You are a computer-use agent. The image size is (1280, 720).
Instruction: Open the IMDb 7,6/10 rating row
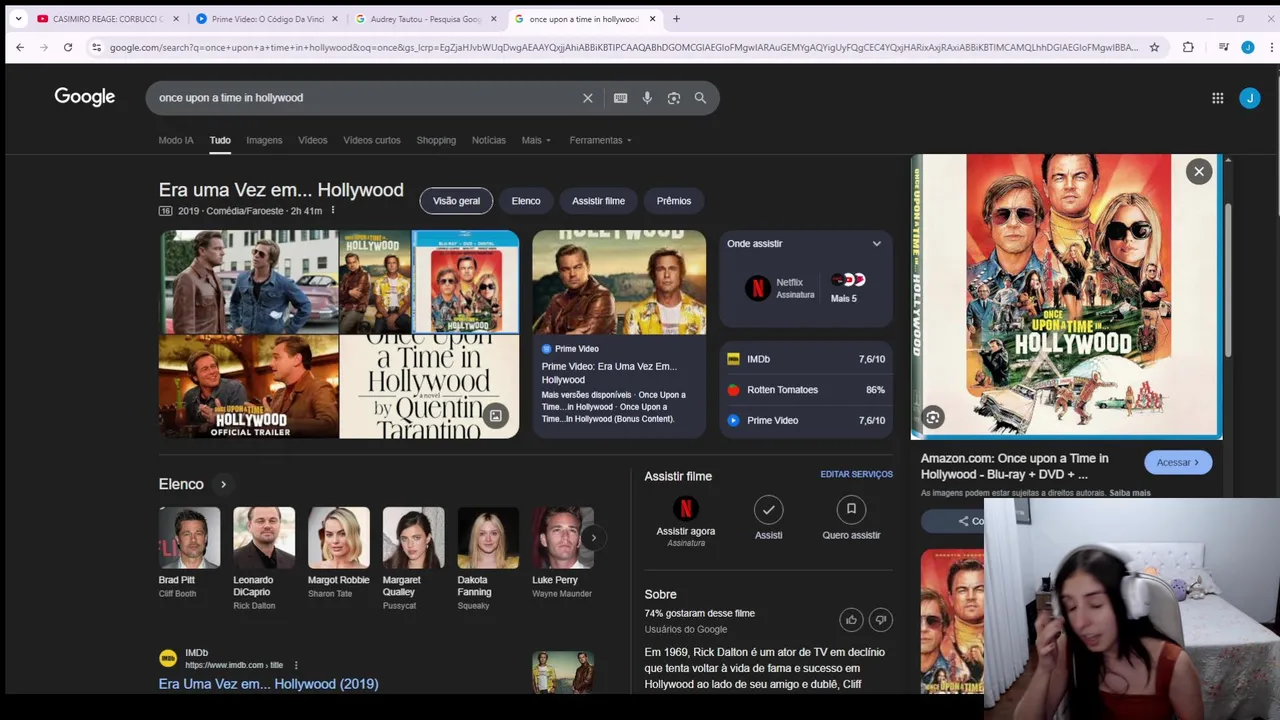[806, 359]
